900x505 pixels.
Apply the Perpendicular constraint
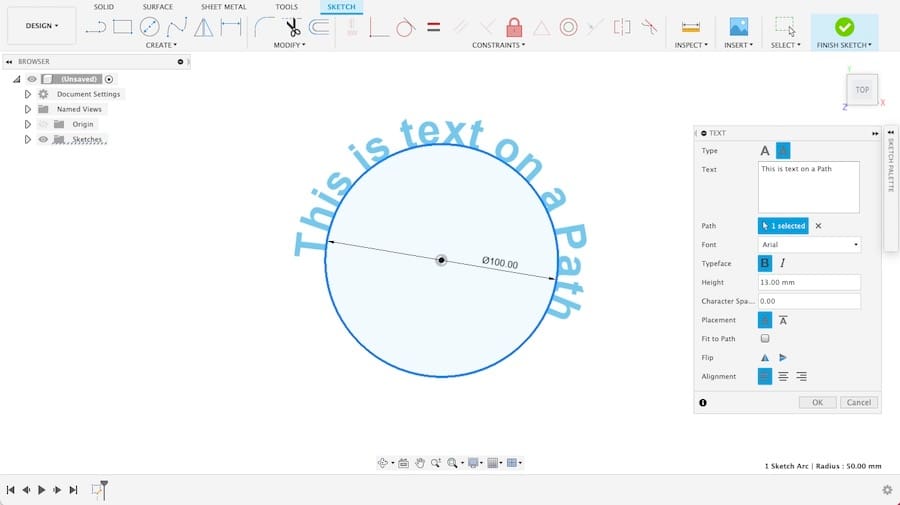378,27
